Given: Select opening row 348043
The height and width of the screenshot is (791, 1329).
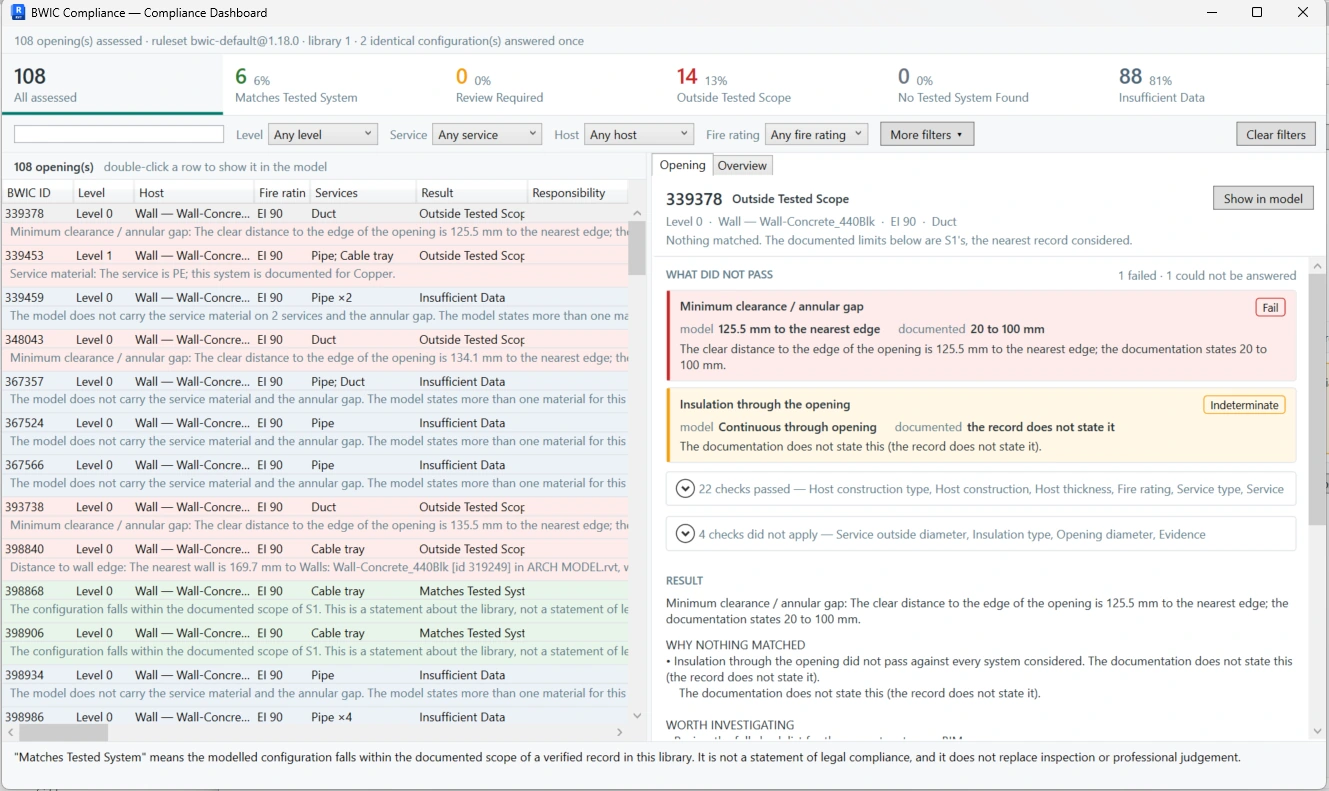Looking at the screenshot, I should [x=315, y=349].
